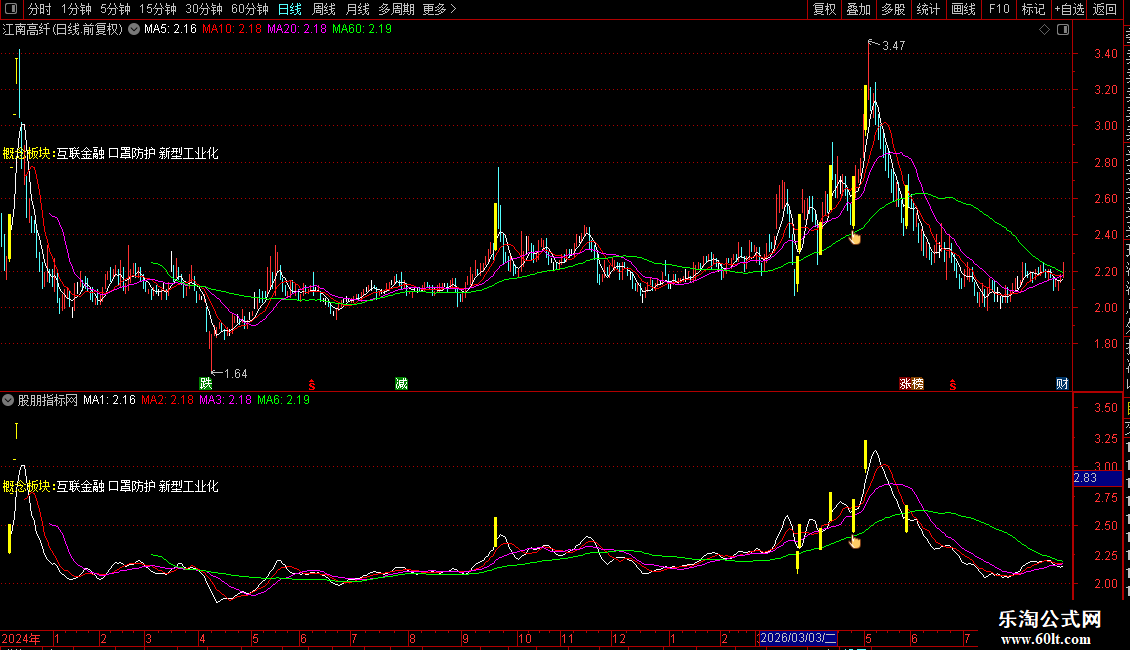This screenshot has width=1130, height=650.
Task: Select the 周线 weekly chart tab
Action: 324,9
